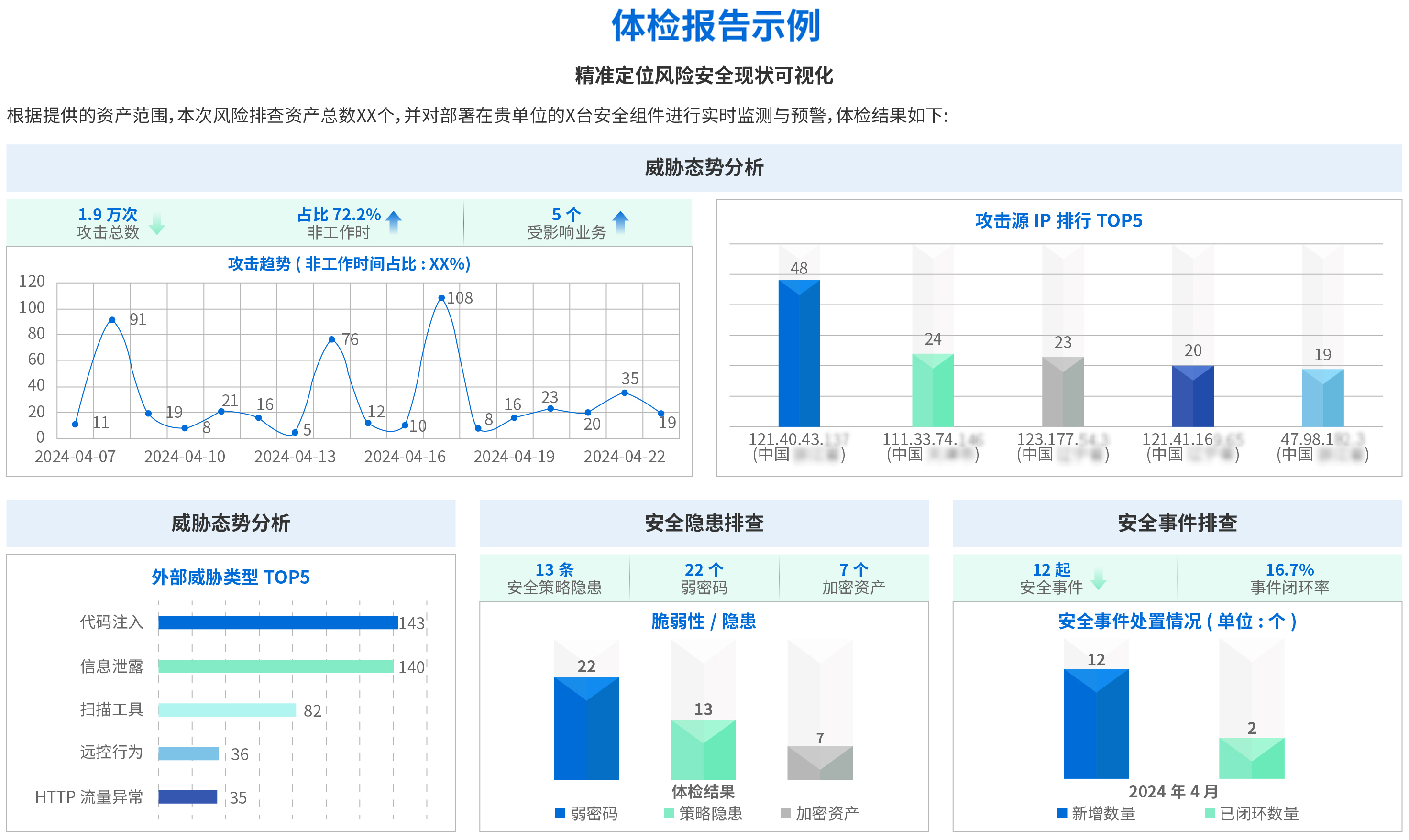Select the green 策略隐患 legend swatch
Image resolution: width=1409 pixels, height=840 pixels.
pyautogui.click(x=669, y=813)
